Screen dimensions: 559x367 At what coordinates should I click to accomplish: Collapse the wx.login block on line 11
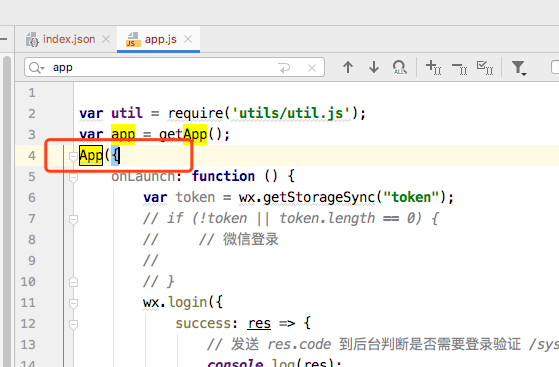pyautogui.click(x=73, y=303)
